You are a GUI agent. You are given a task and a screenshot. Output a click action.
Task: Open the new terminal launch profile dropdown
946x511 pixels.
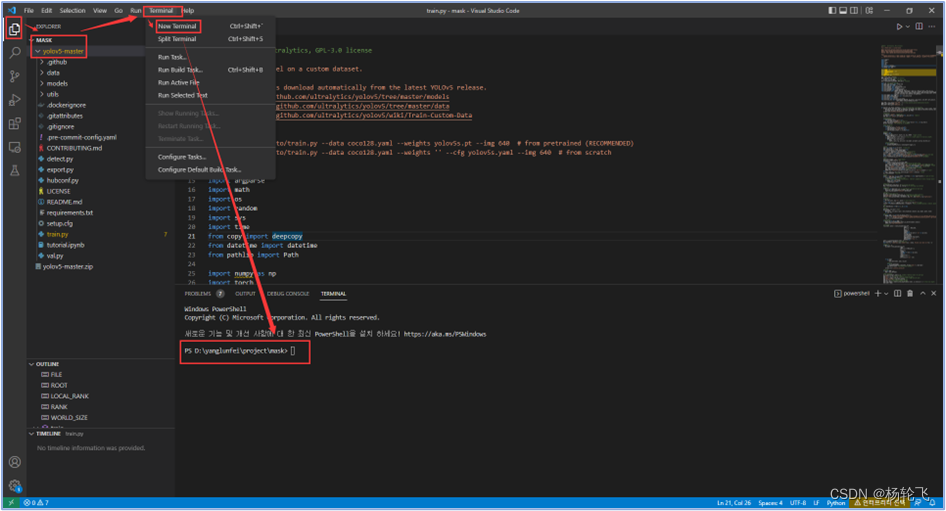(885, 293)
